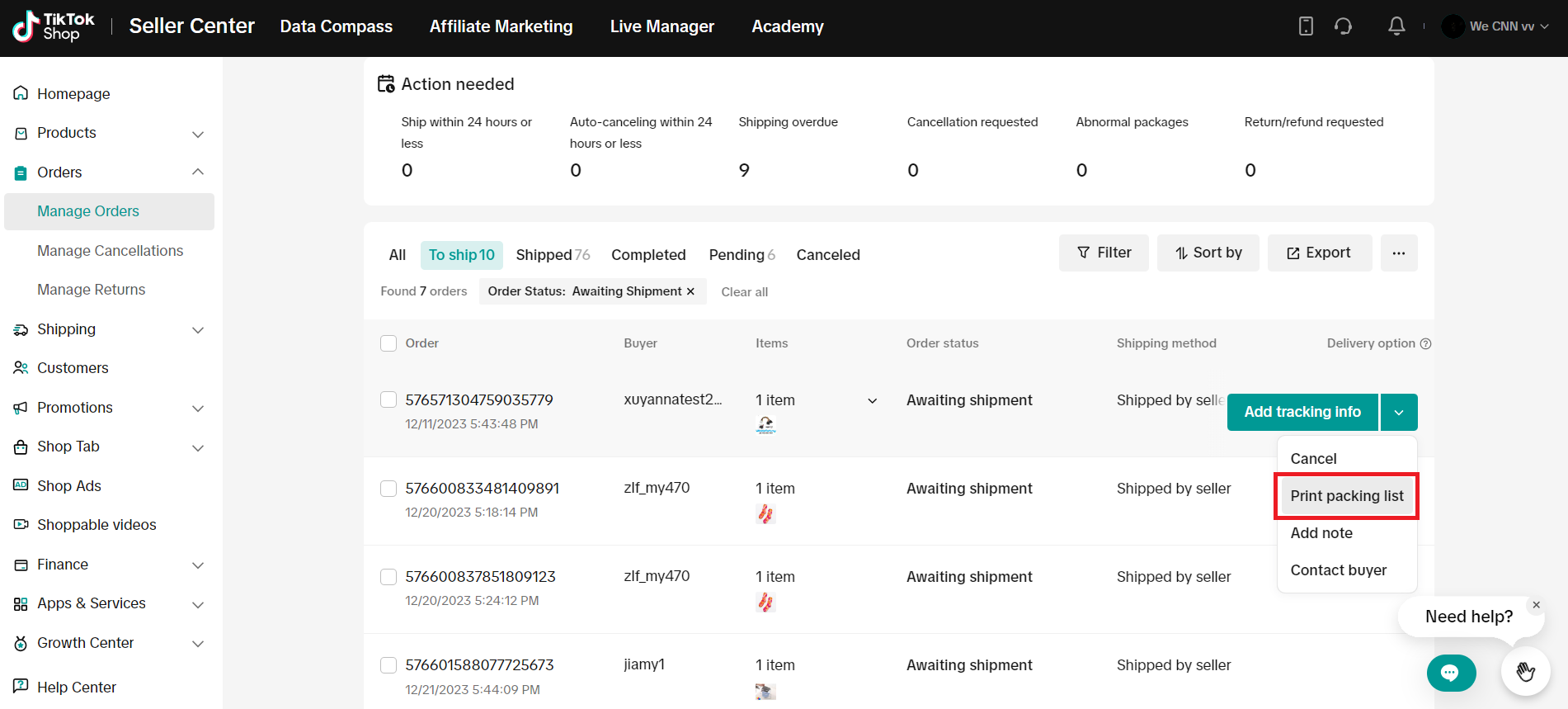Select order 576571304759035779 checkbox
Viewport: 1568px width, 709px height.
click(x=388, y=399)
